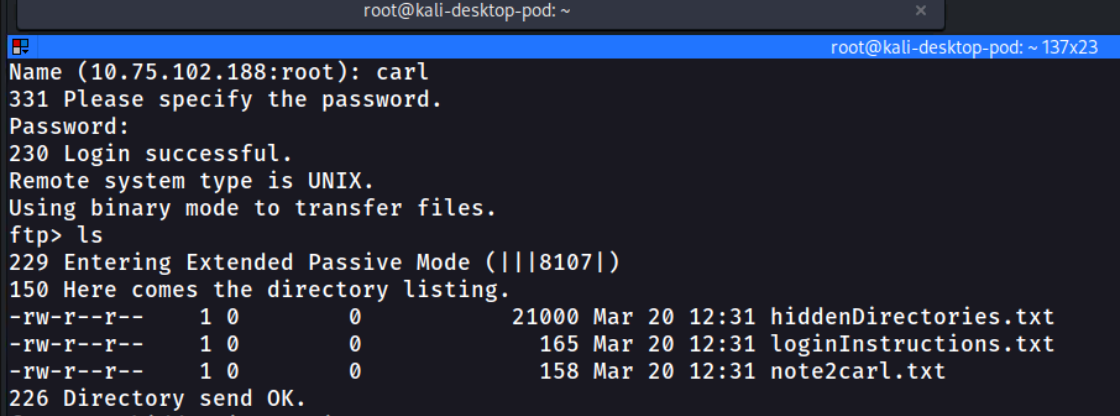The width and height of the screenshot is (1120, 416).
Task: Click the username carl after Name prompt
Action: pyautogui.click(x=403, y=72)
